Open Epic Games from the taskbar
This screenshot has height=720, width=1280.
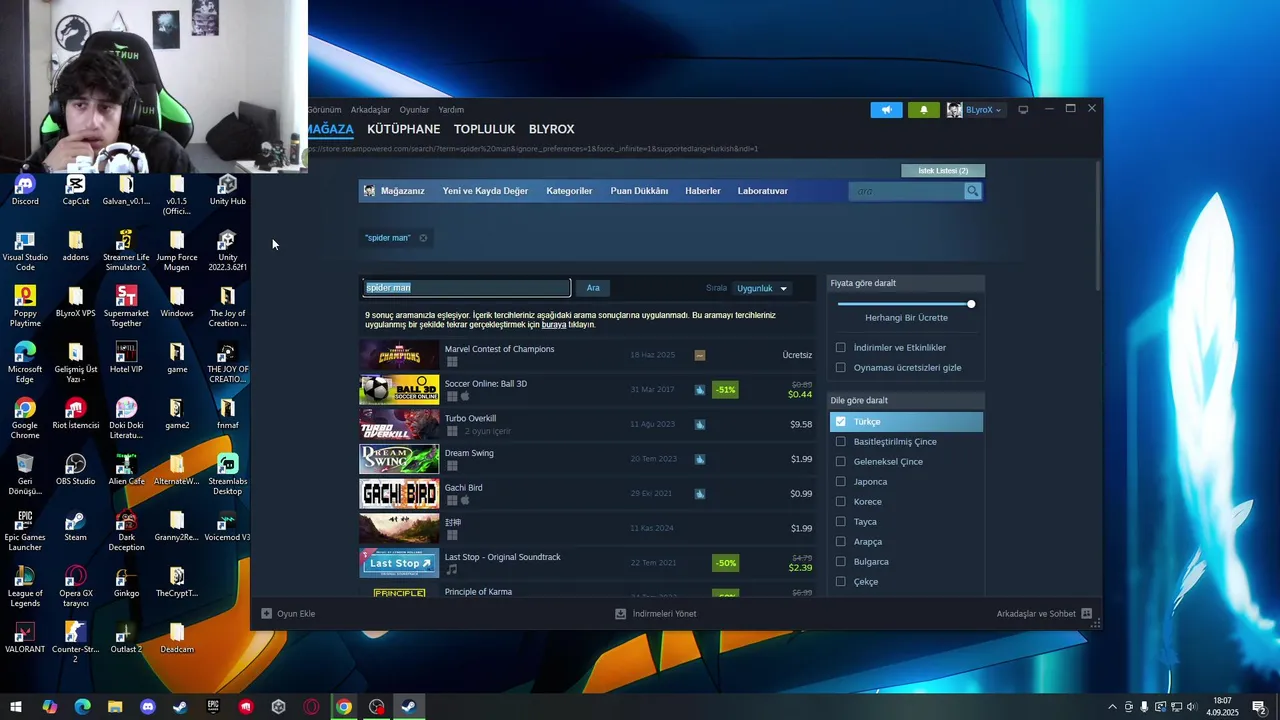[x=213, y=707]
